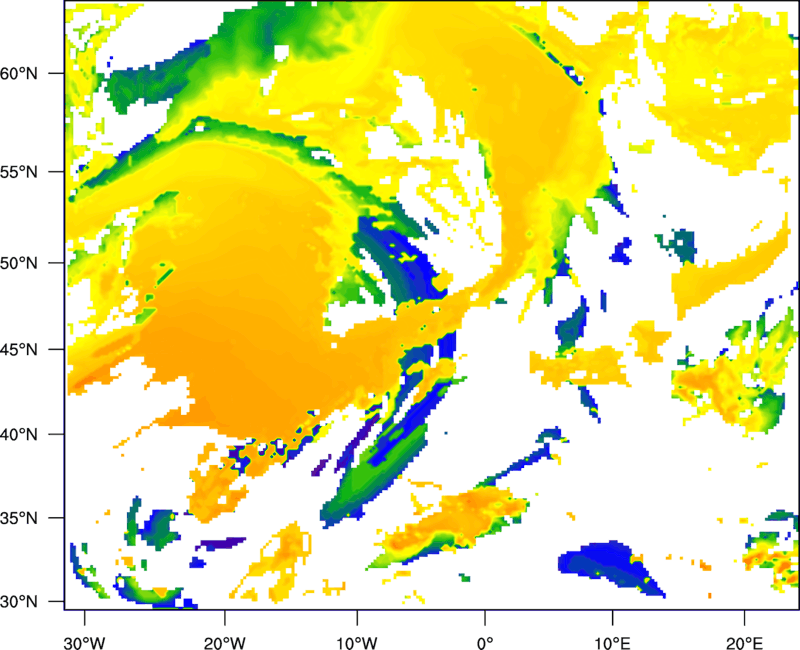The image size is (800, 650).
Task: Click the 0° longitude label
Action: [485, 643]
